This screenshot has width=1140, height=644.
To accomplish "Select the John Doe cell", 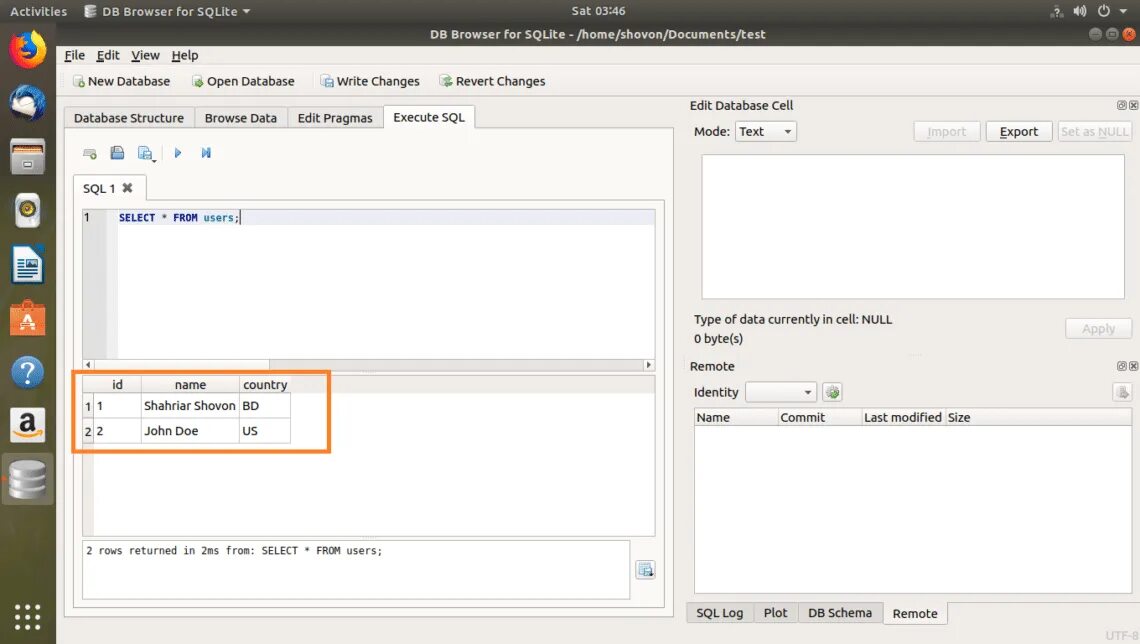I will point(190,431).
